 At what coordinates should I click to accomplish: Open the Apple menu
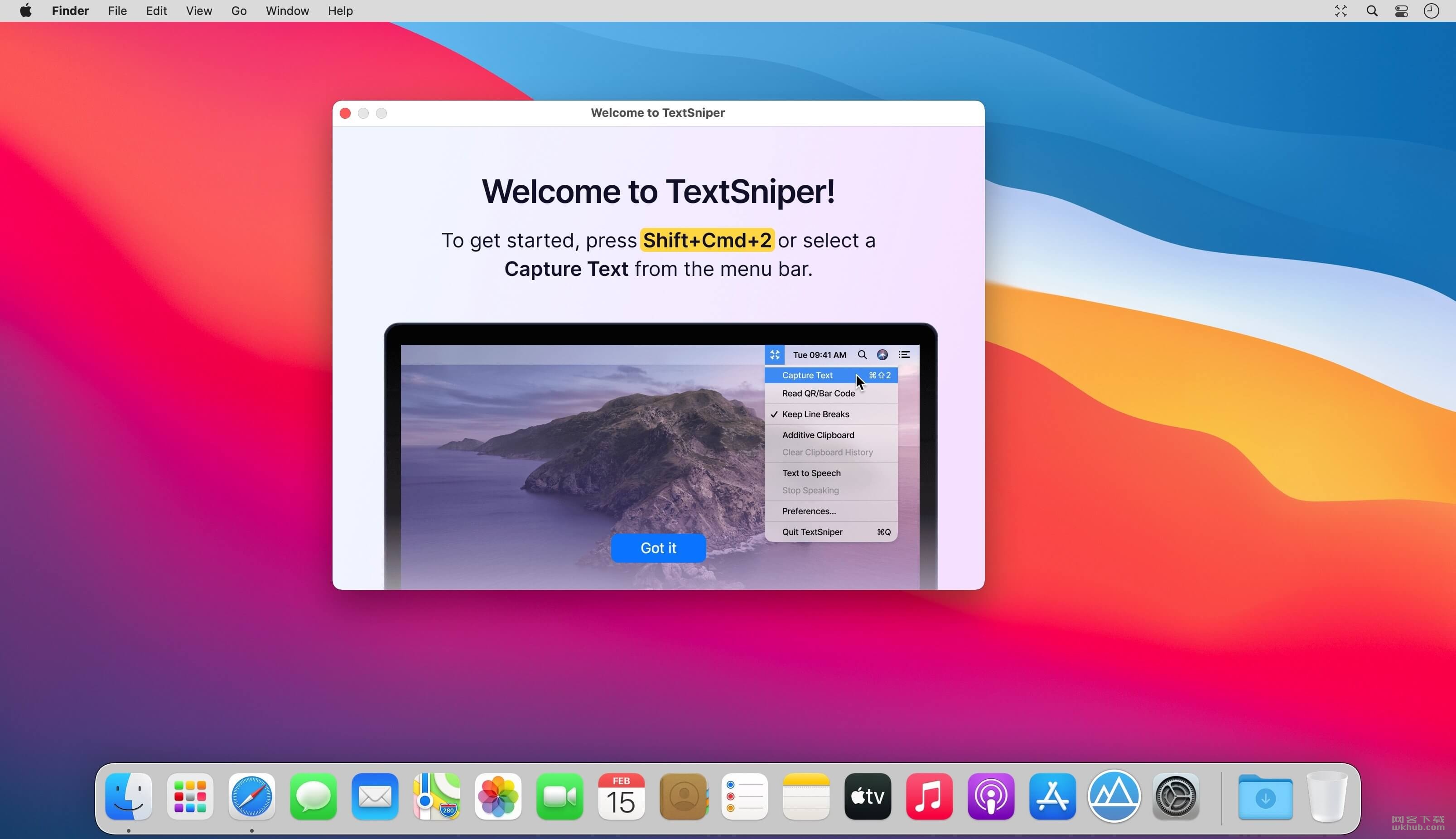pyautogui.click(x=26, y=10)
